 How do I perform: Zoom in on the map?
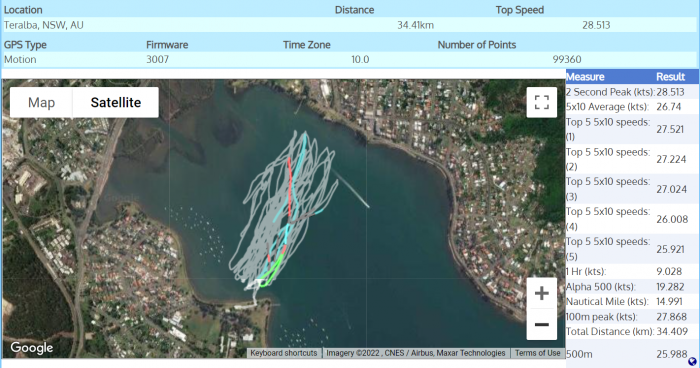click(x=542, y=293)
